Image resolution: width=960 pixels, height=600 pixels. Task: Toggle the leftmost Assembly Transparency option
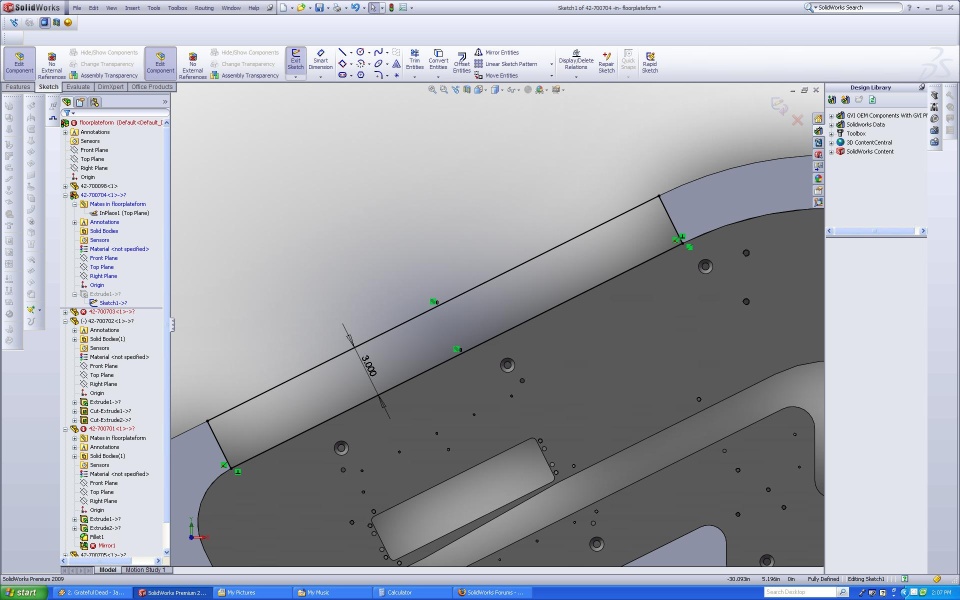pos(103,75)
